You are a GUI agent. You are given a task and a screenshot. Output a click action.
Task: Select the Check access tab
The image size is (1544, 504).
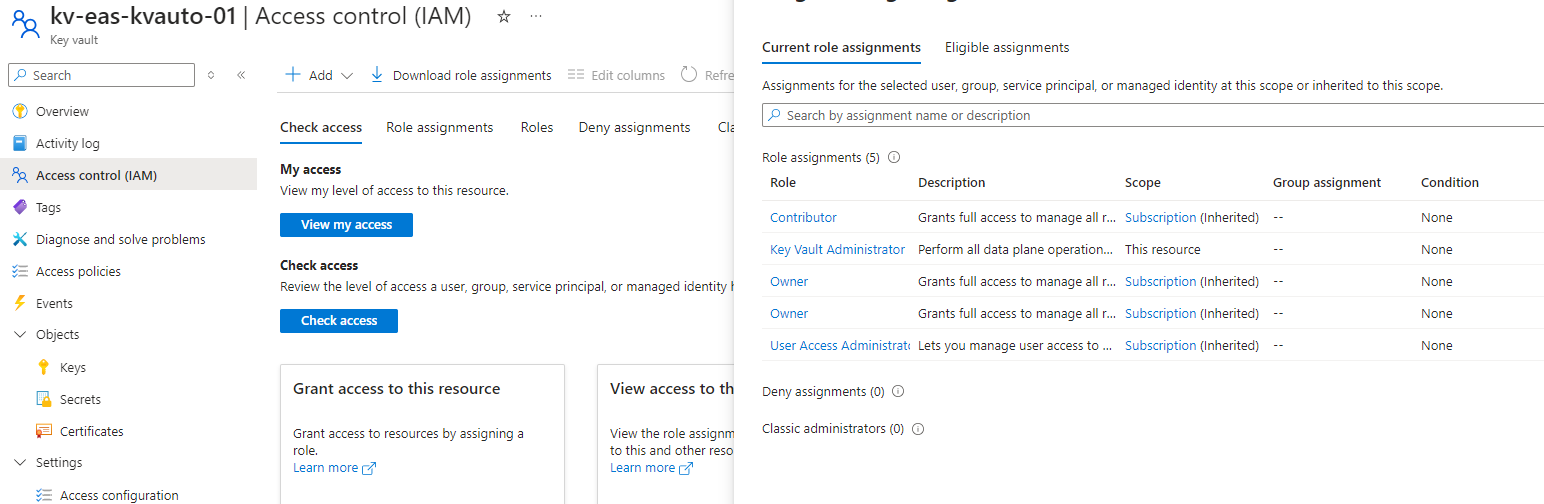[x=321, y=127]
